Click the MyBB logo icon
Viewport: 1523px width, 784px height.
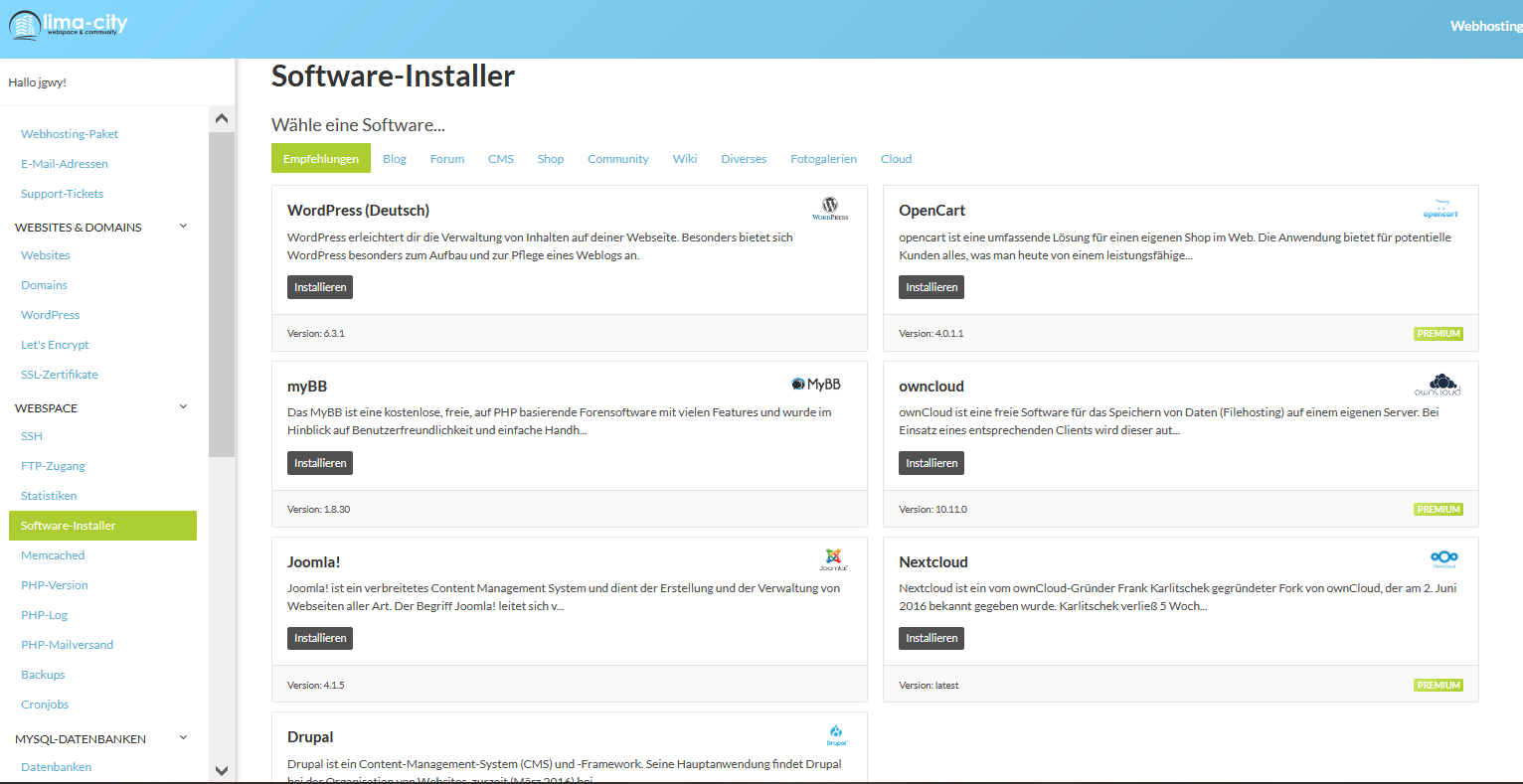pyautogui.click(x=816, y=385)
